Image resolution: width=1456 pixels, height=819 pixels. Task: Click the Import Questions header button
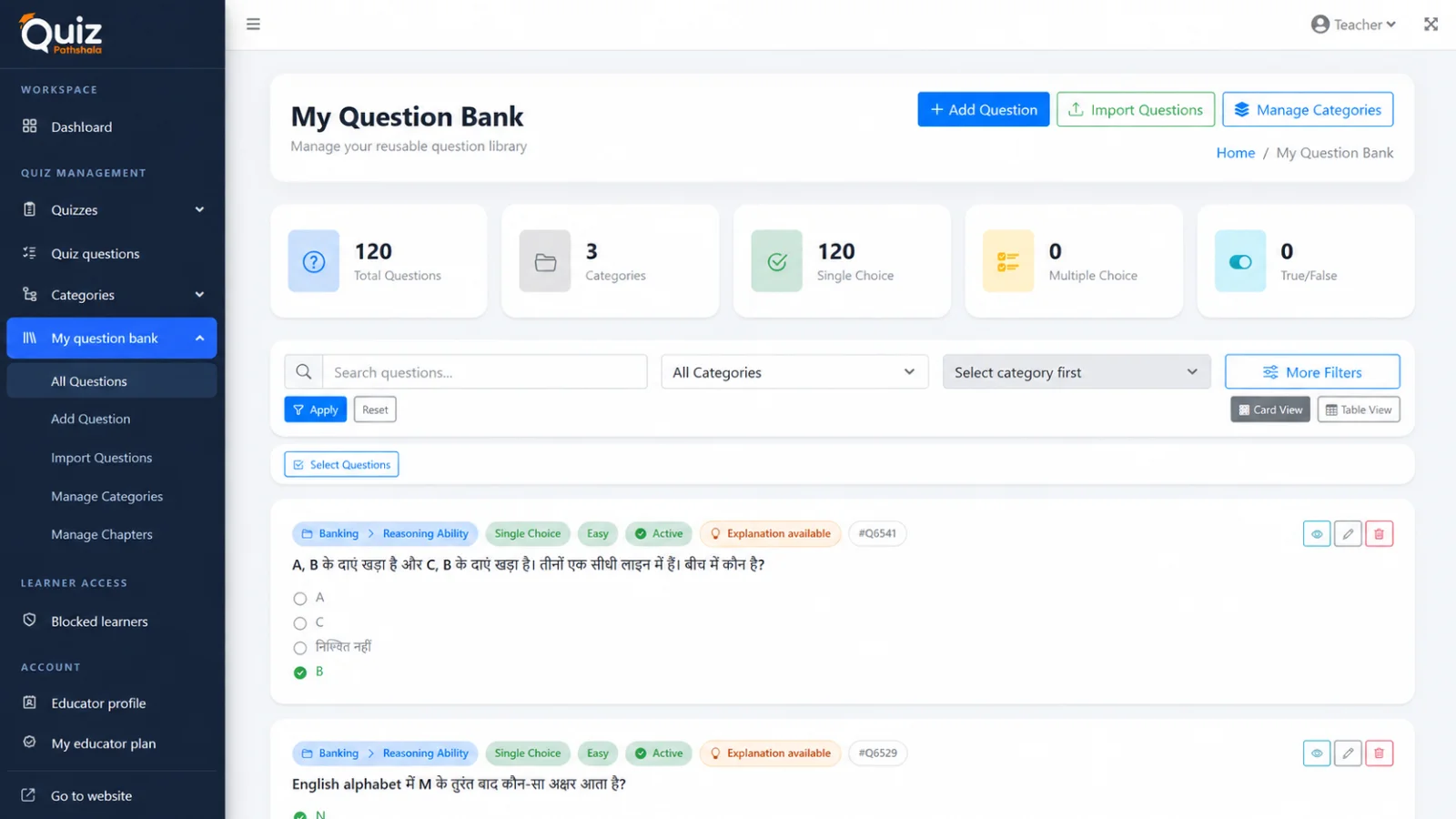pyautogui.click(x=1136, y=109)
